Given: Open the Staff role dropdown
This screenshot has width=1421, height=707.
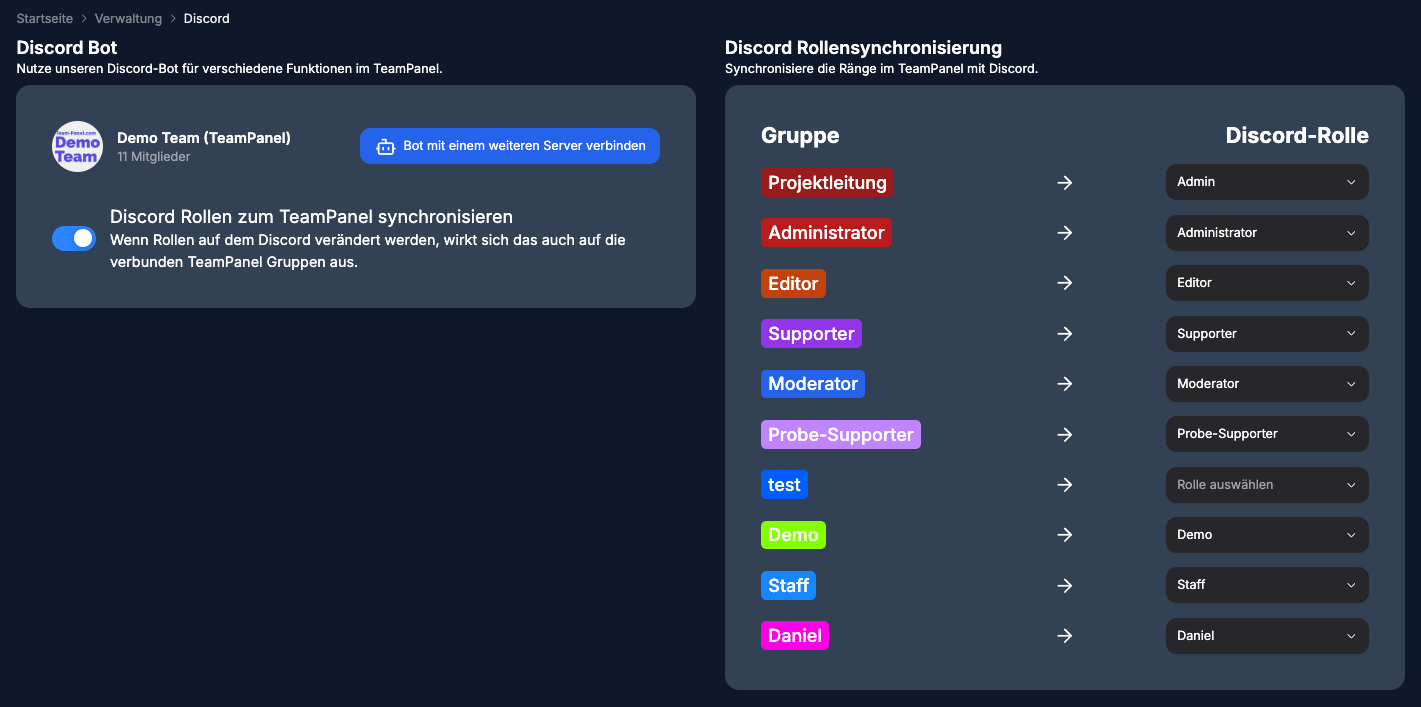Looking at the screenshot, I should pyautogui.click(x=1267, y=585).
